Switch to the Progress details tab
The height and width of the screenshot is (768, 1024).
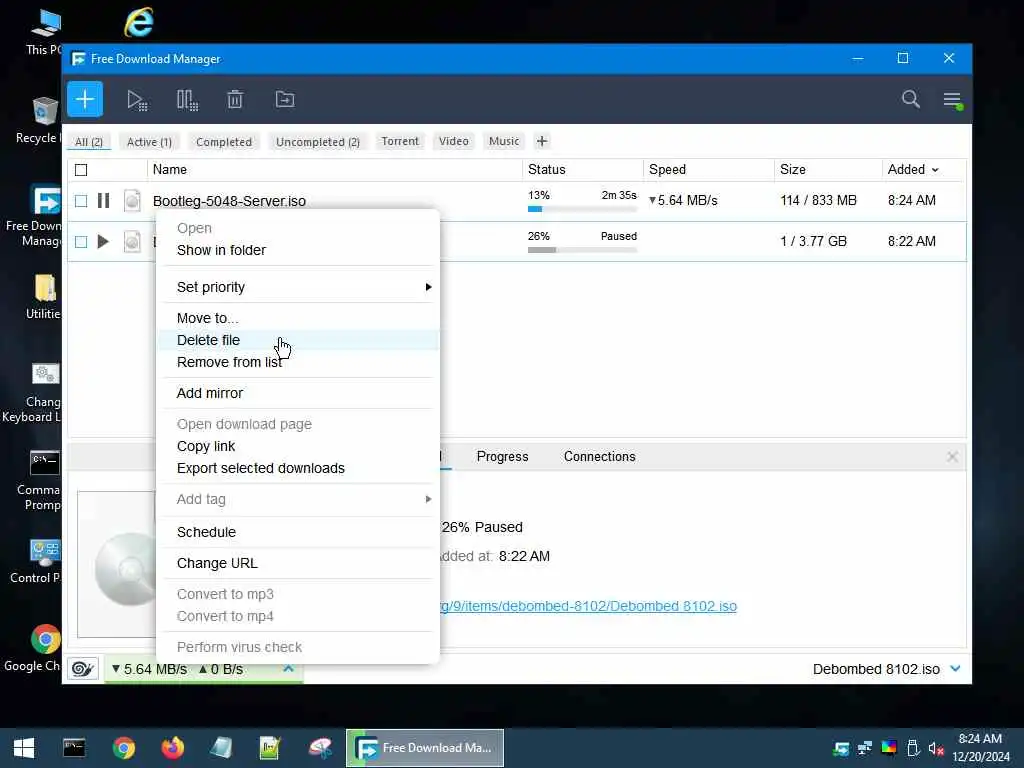tap(502, 456)
